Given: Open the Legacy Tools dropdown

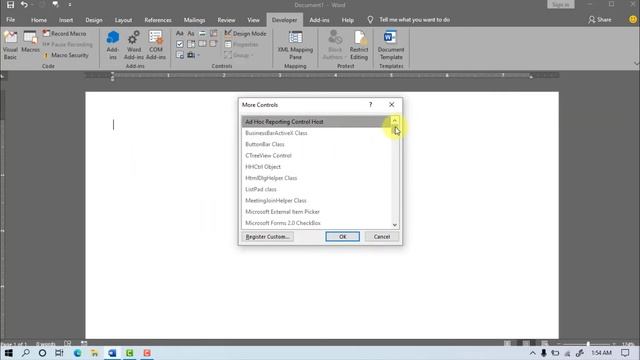Looking at the screenshot, I should pos(193,55).
